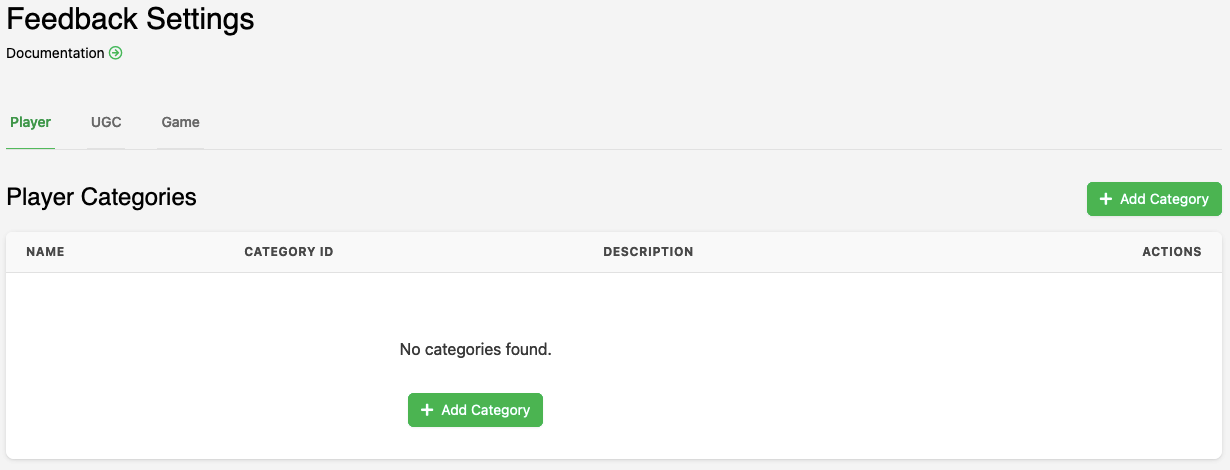This screenshot has height=470, width=1230.
Task: Click the ACTIONS column header
Action: click(1171, 252)
